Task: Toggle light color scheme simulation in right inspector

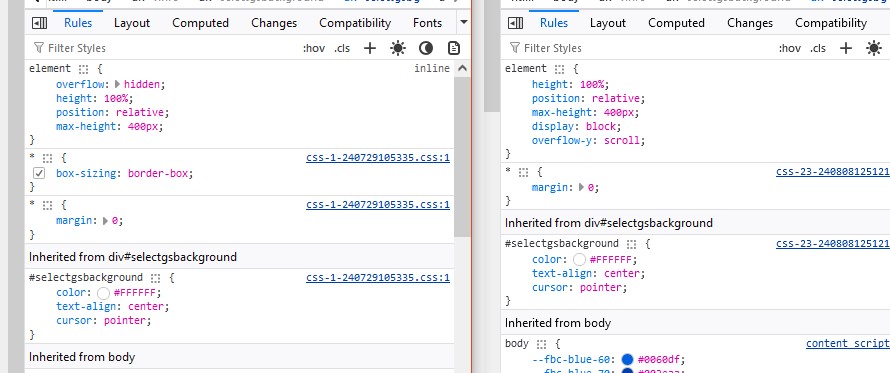Action: [874, 48]
